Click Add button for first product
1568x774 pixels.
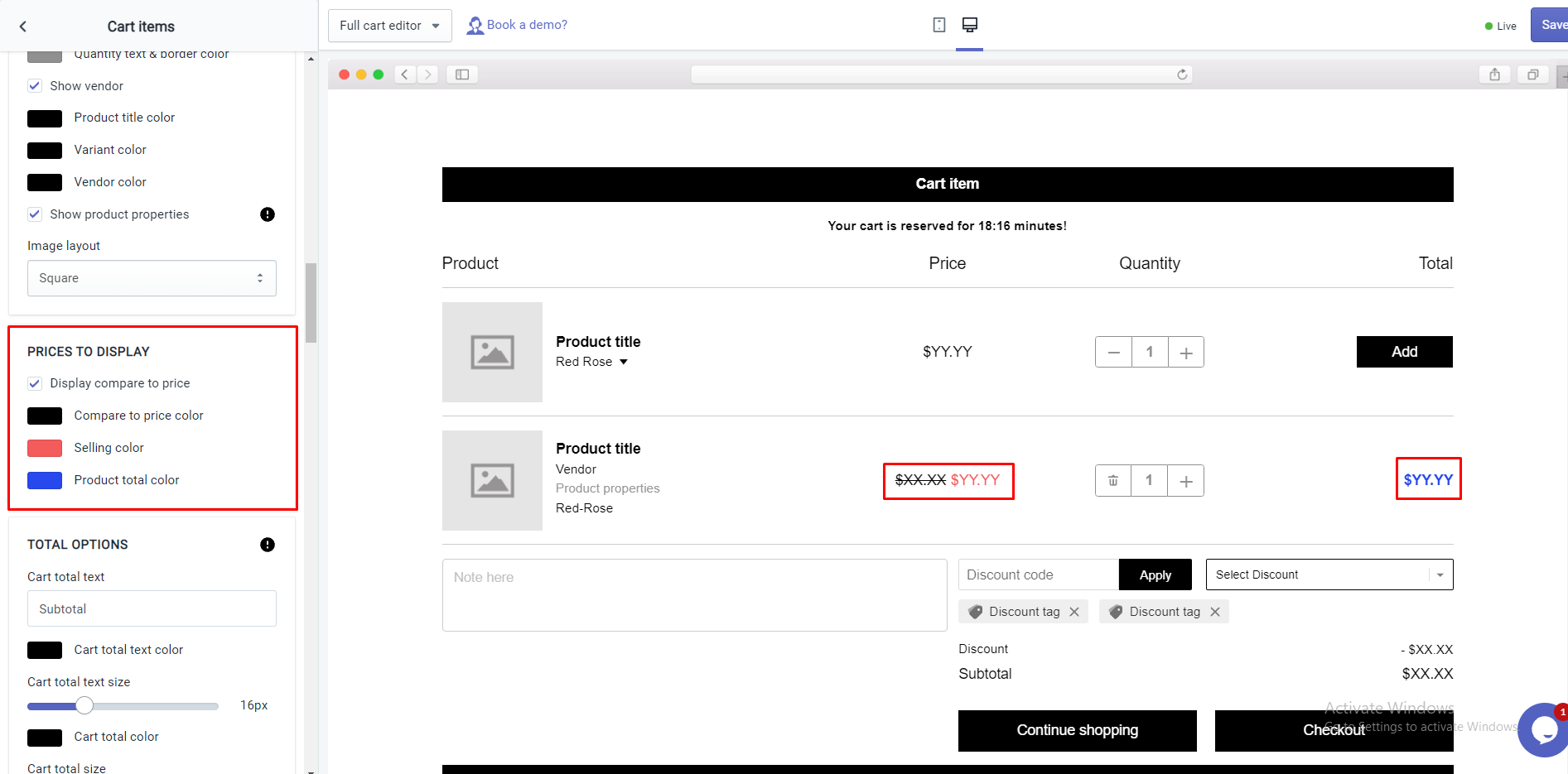tap(1404, 352)
